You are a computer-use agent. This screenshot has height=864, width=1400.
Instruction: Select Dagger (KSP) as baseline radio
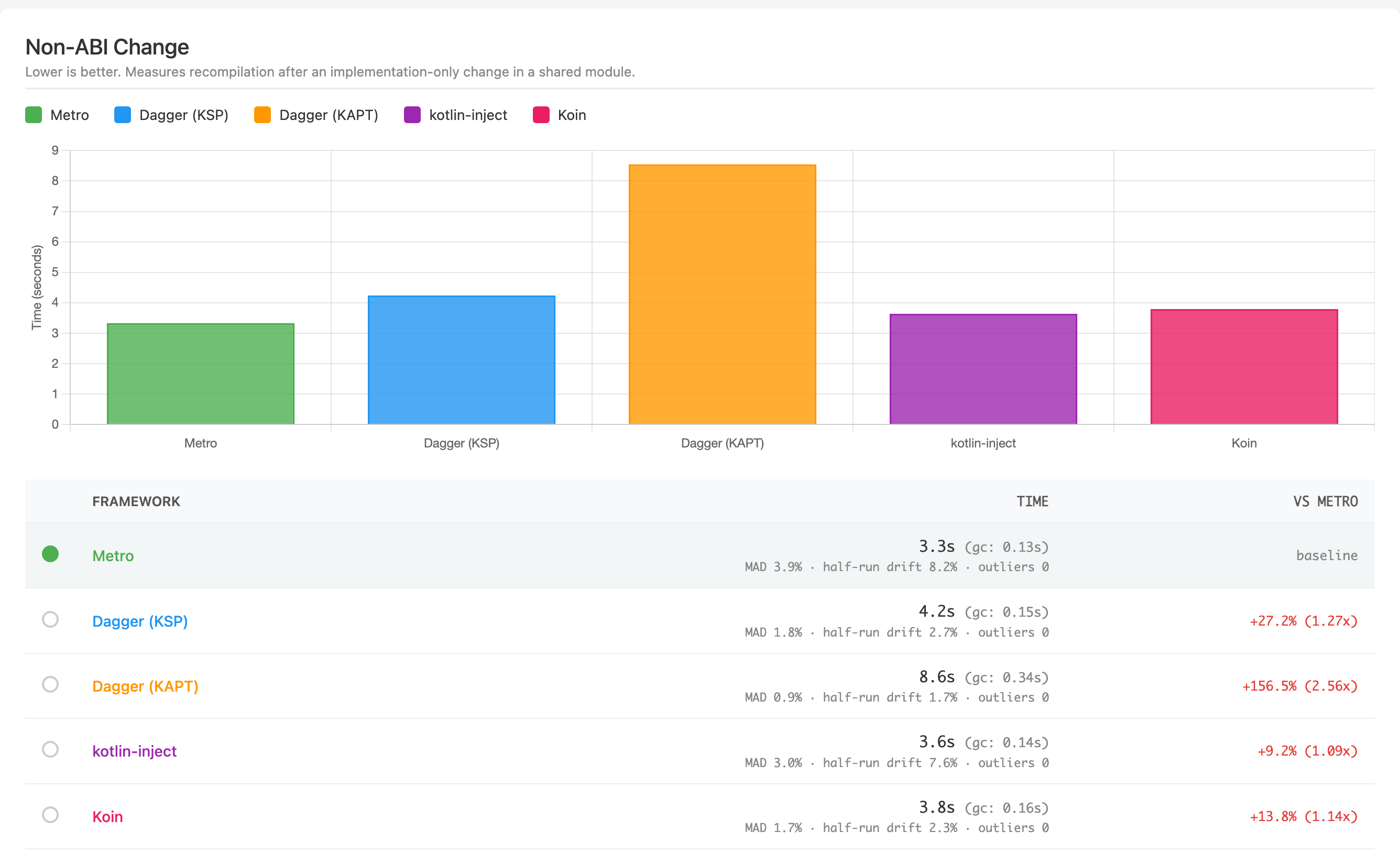(50, 619)
